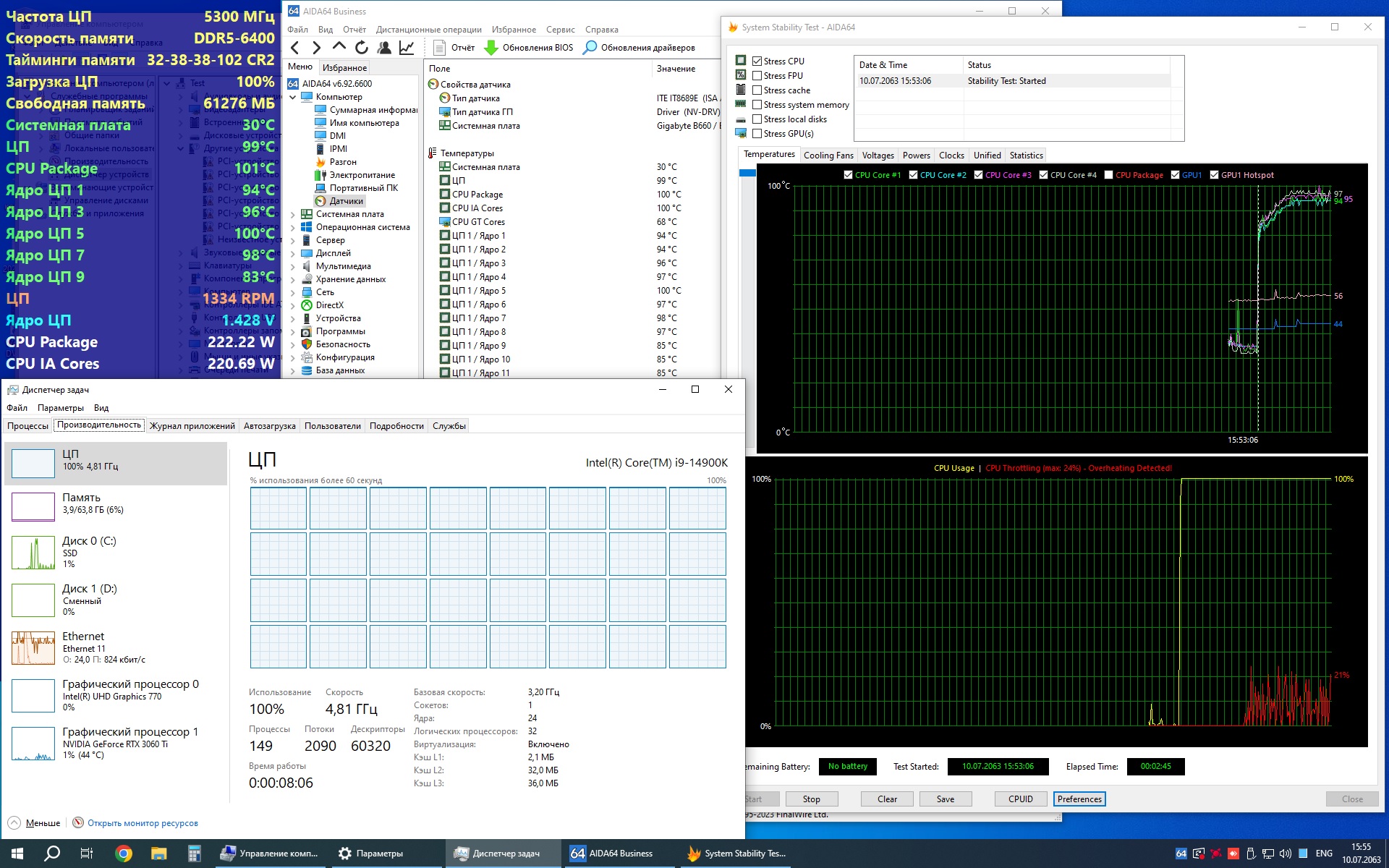The width and height of the screenshot is (1389, 868).
Task: Enable the Stress cache checkbox
Action: pos(757,90)
